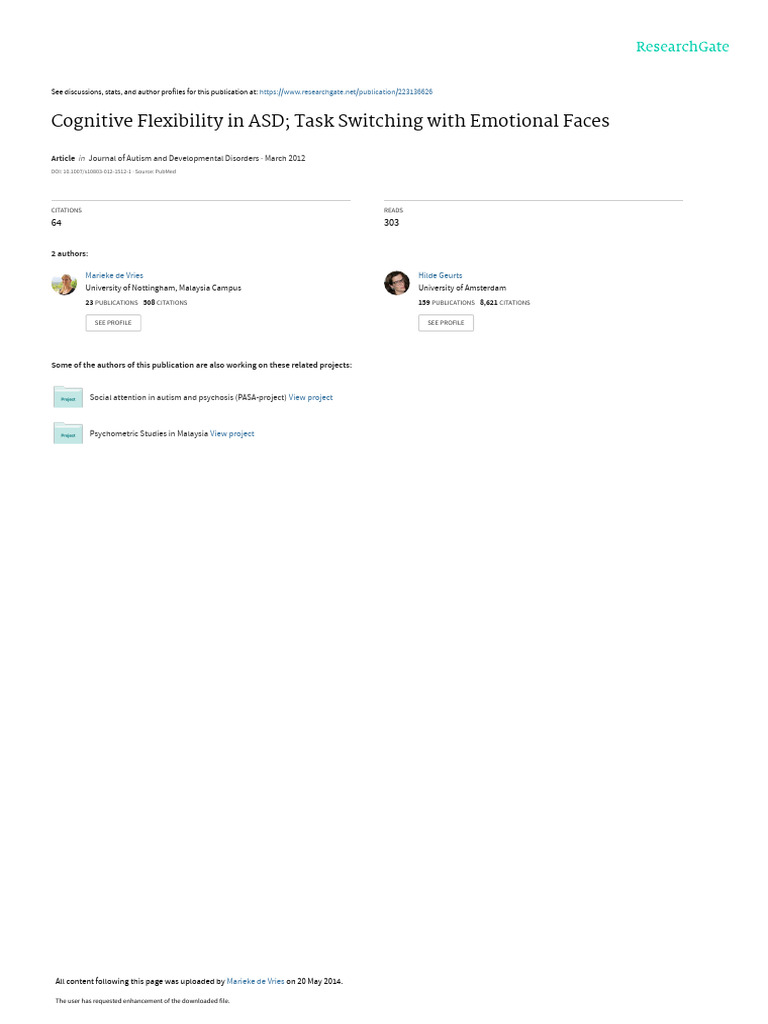Click the Journal of Autism and Developmental Disorders text
768x1024 pixels.
[x=174, y=158]
